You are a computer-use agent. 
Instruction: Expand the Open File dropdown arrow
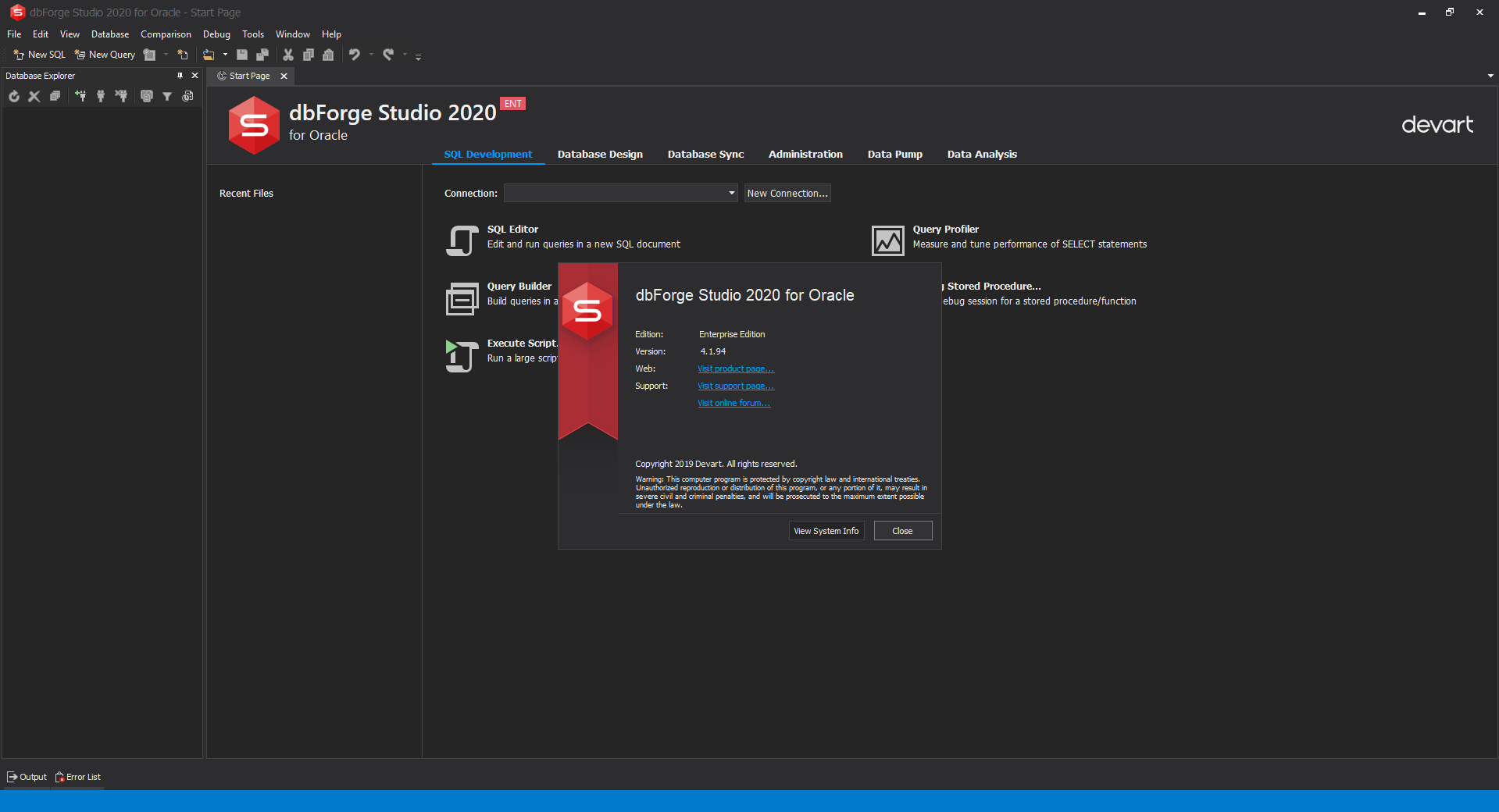click(x=225, y=55)
